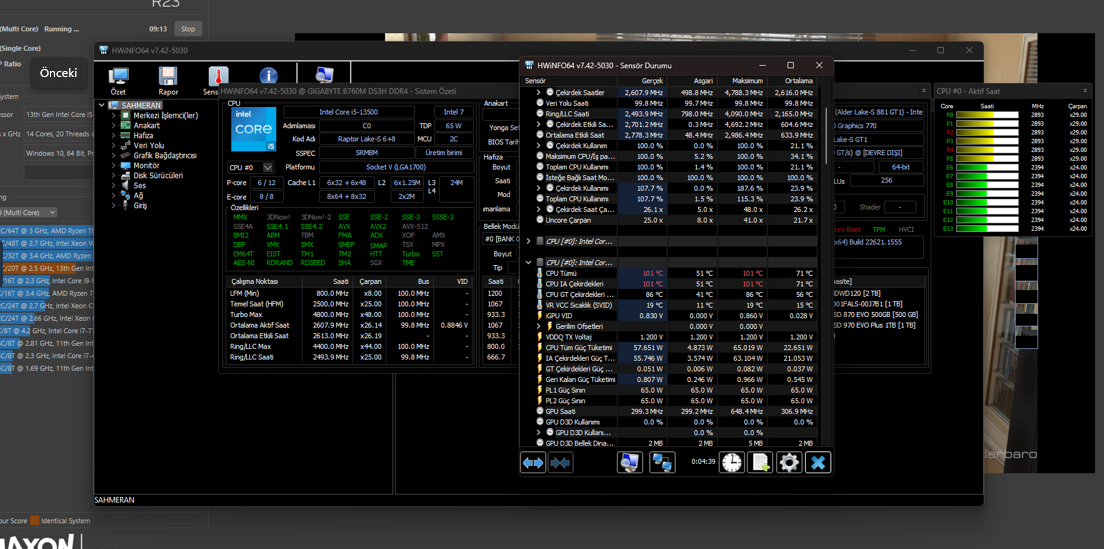
Task: Click the two networked computers icon
Action: [x=662, y=462]
